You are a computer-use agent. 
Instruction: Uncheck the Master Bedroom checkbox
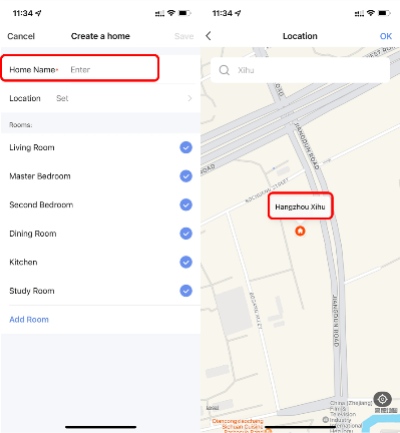pyautogui.click(x=186, y=176)
